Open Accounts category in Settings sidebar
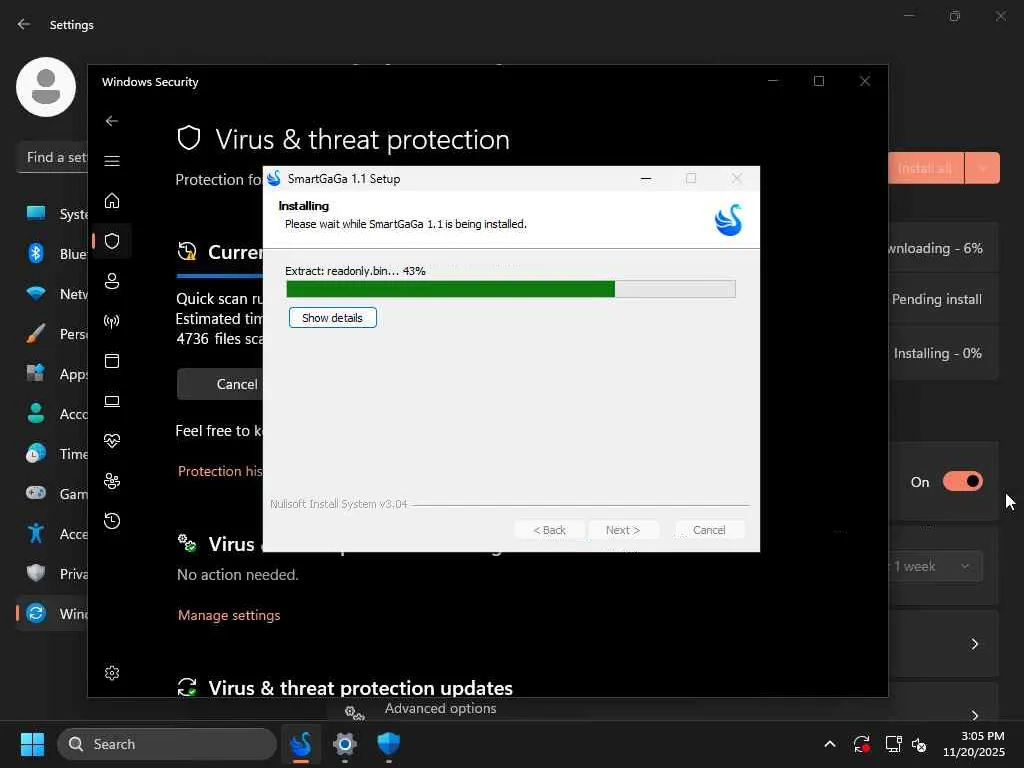This screenshot has width=1024, height=768. (52, 413)
